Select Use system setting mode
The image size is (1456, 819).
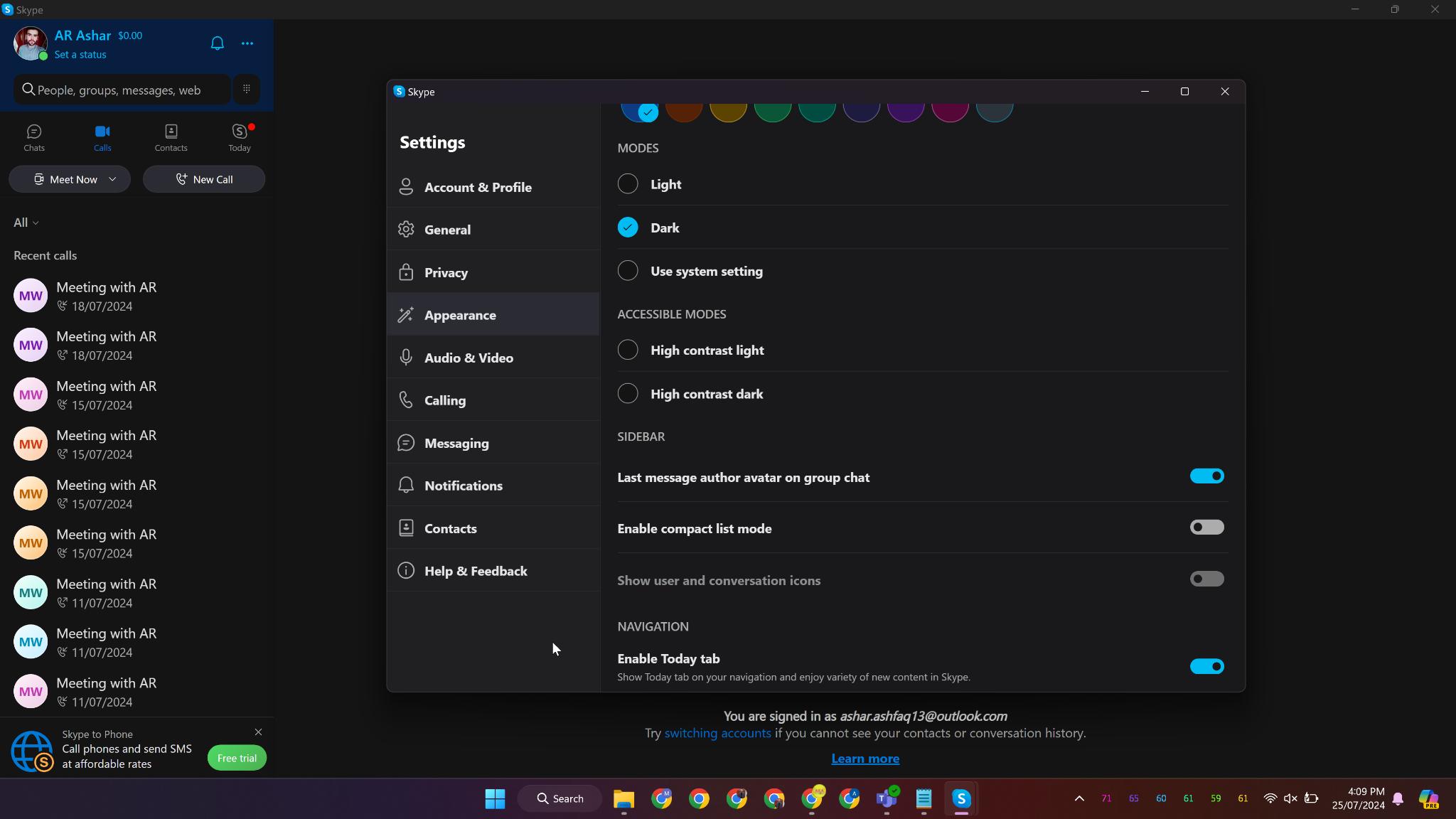(628, 271)
